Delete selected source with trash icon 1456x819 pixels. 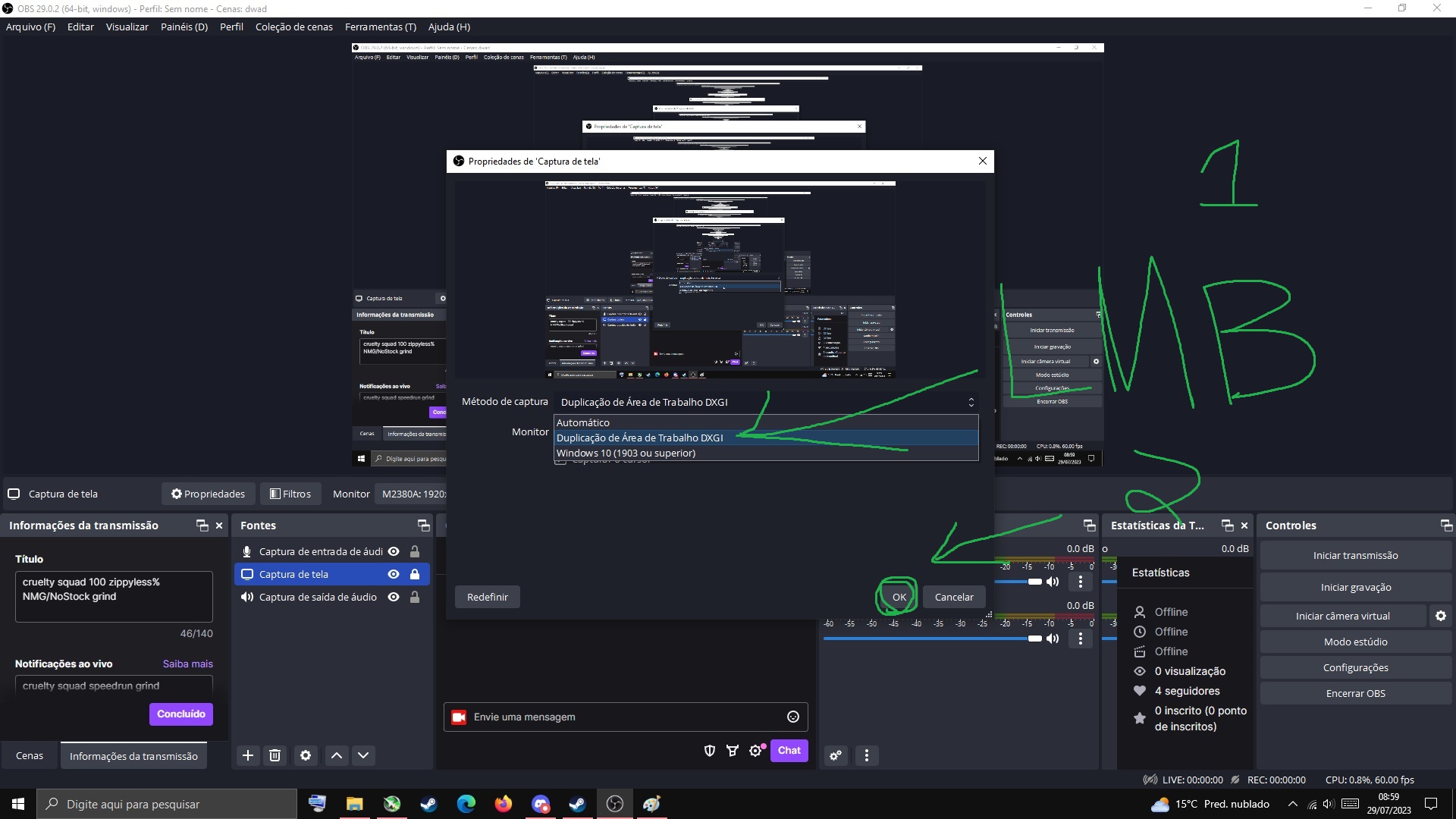(275, 755)
